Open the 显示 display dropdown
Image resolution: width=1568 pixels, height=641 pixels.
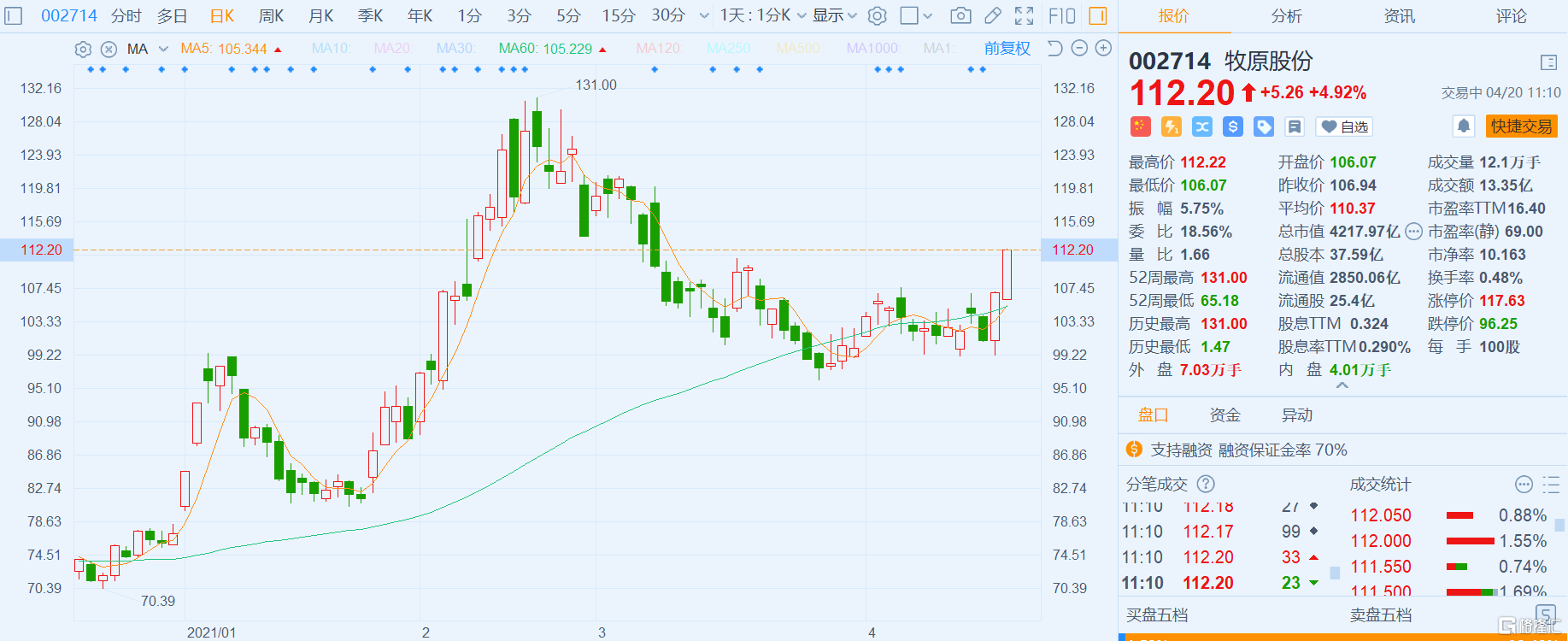coord(835,15)
